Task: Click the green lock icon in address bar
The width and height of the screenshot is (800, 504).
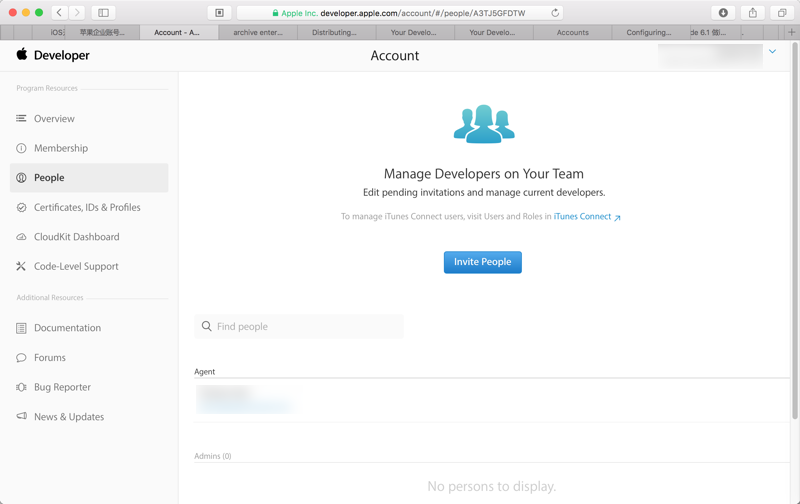Action: [x=276, y=13]
